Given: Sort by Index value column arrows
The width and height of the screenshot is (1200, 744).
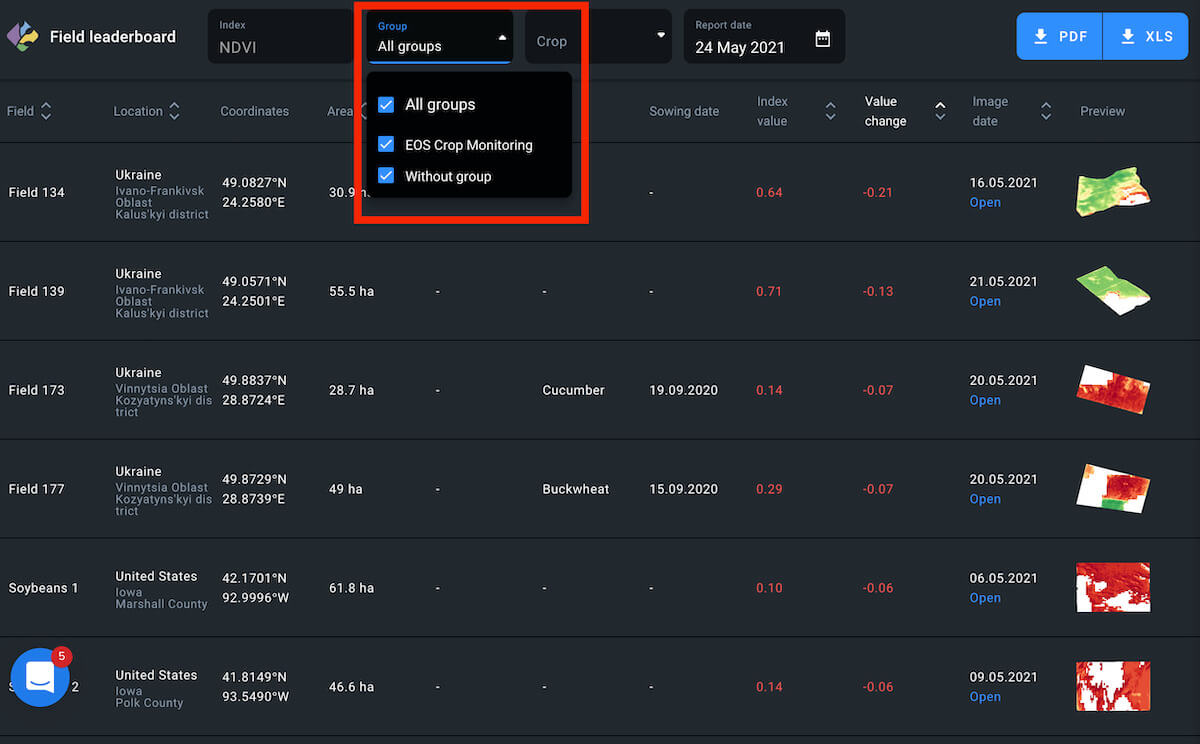Looking at the screenshot, I should tap(830, 111).
